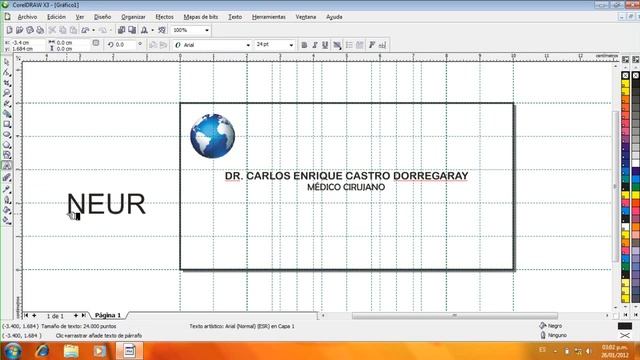The width and height of the screenshot is (640, 360).
Task: Open the Fill tool flyout
Action: tap(7, 210)
